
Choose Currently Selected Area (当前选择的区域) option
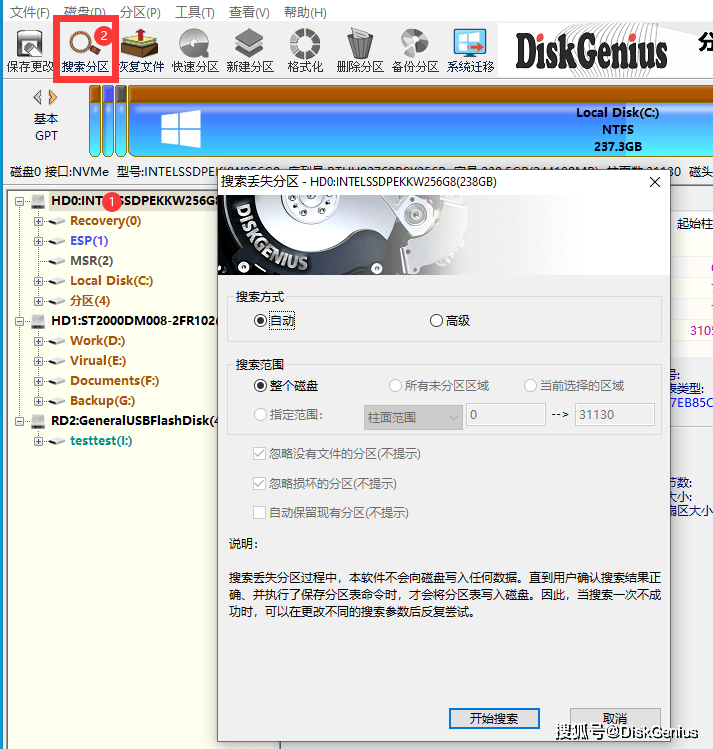tap(574, 385)
